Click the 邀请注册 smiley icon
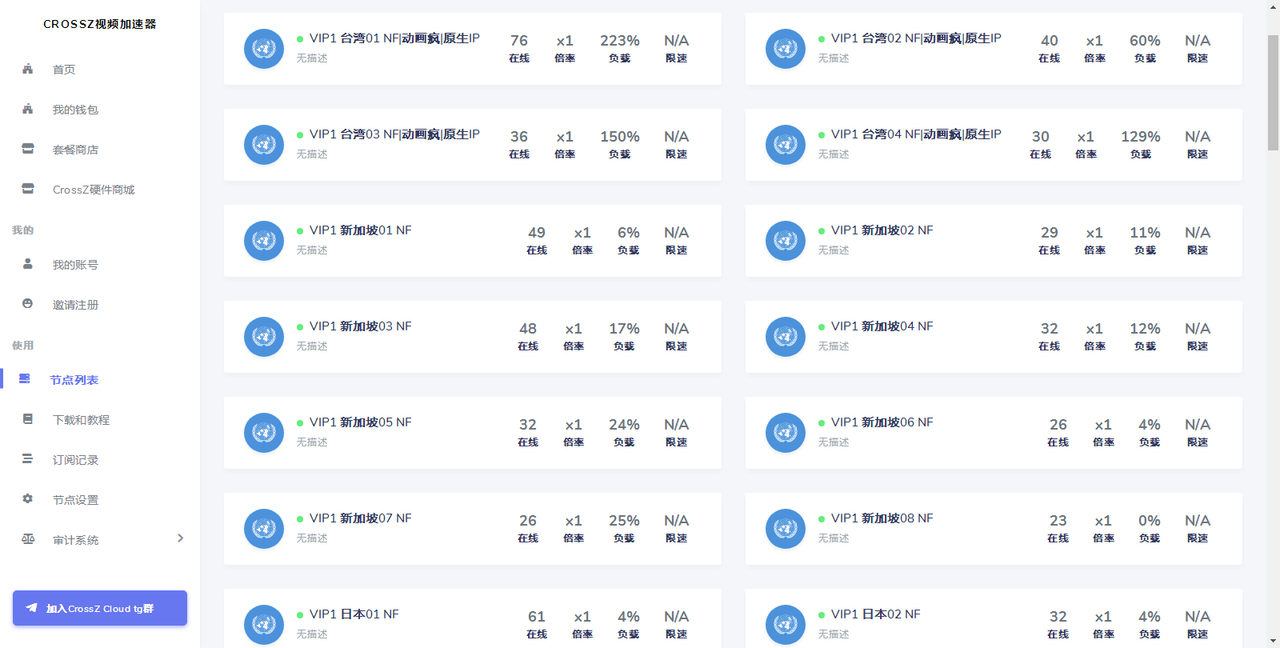 point(28,304)
